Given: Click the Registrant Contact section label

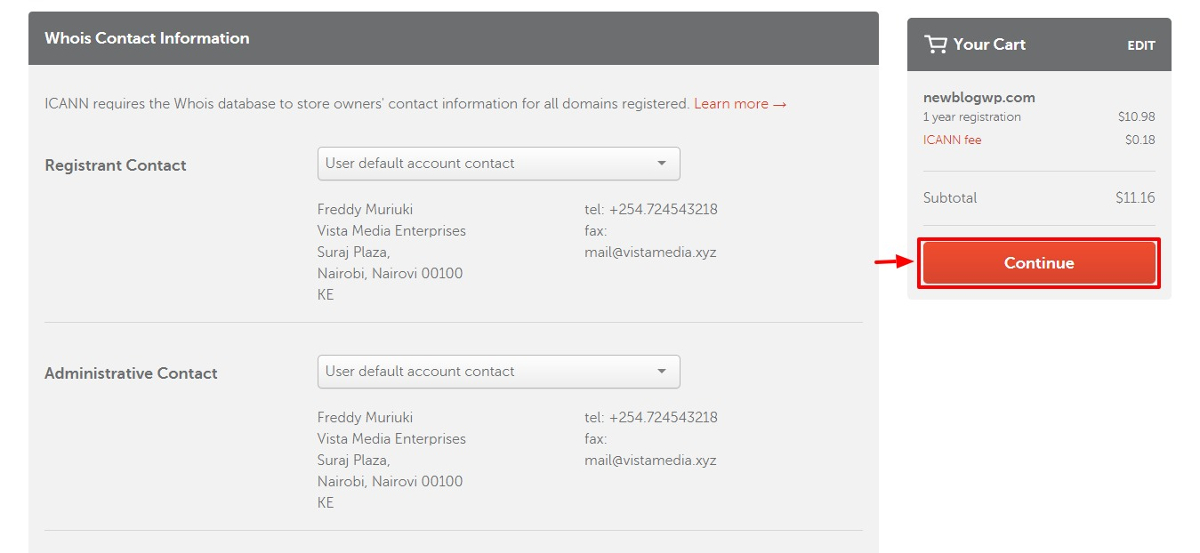Looking at the screenshot, I should pyautogui.click(x=115, y=166).
